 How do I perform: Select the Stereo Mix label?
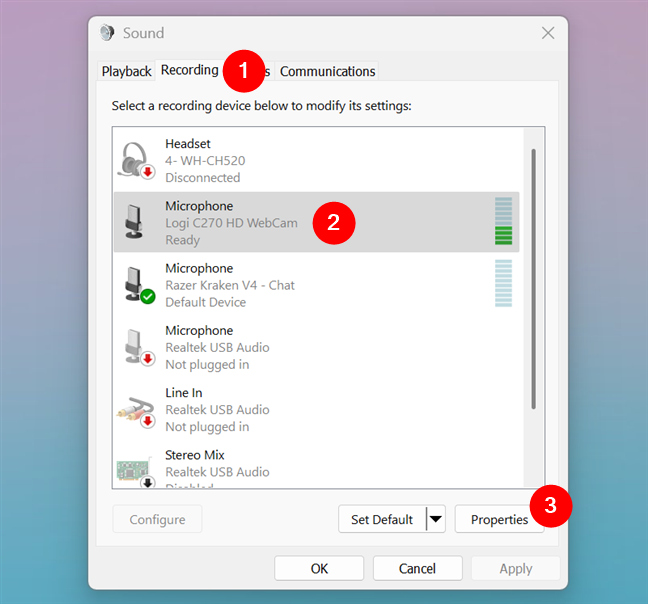195,455
